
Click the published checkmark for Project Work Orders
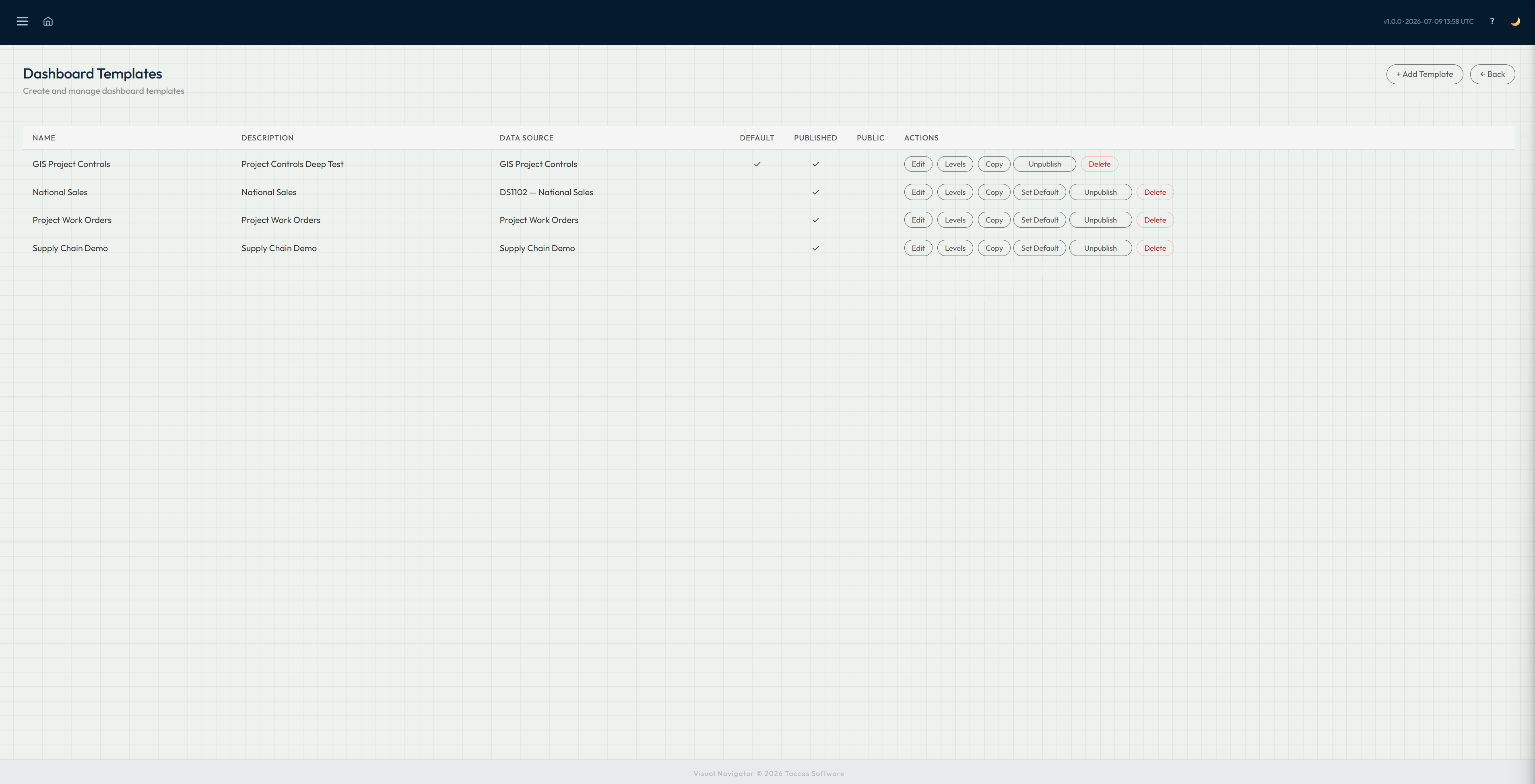point(815,221)
